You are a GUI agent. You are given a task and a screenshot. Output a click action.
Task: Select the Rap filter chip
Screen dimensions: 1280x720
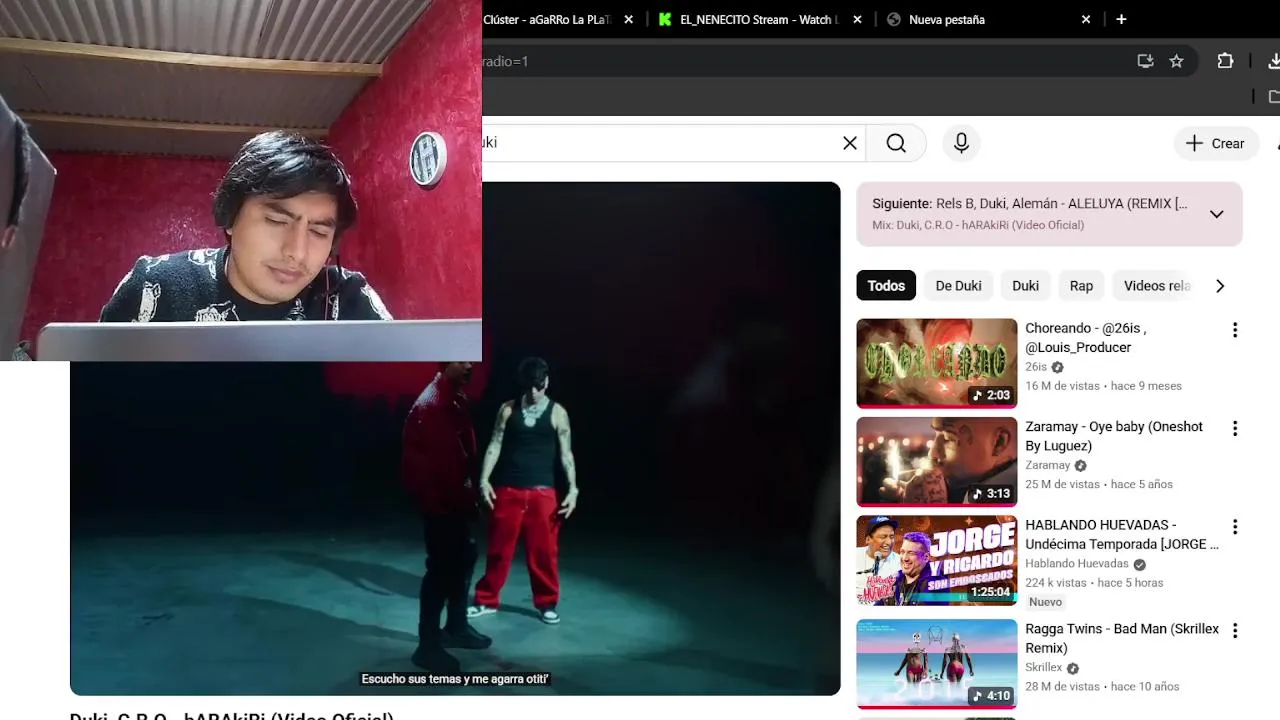coord(1081,286)
